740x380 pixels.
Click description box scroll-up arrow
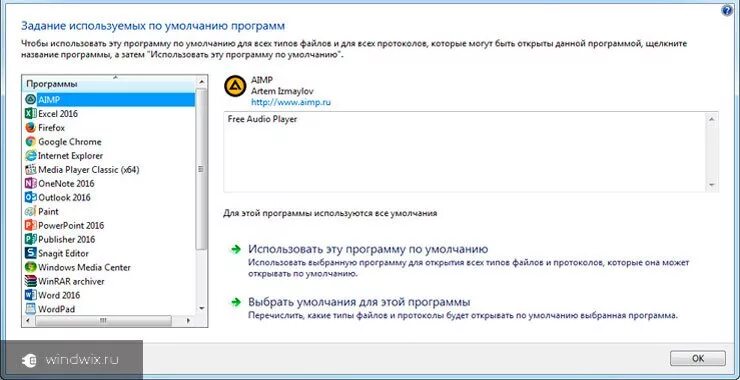coord(712,119)
